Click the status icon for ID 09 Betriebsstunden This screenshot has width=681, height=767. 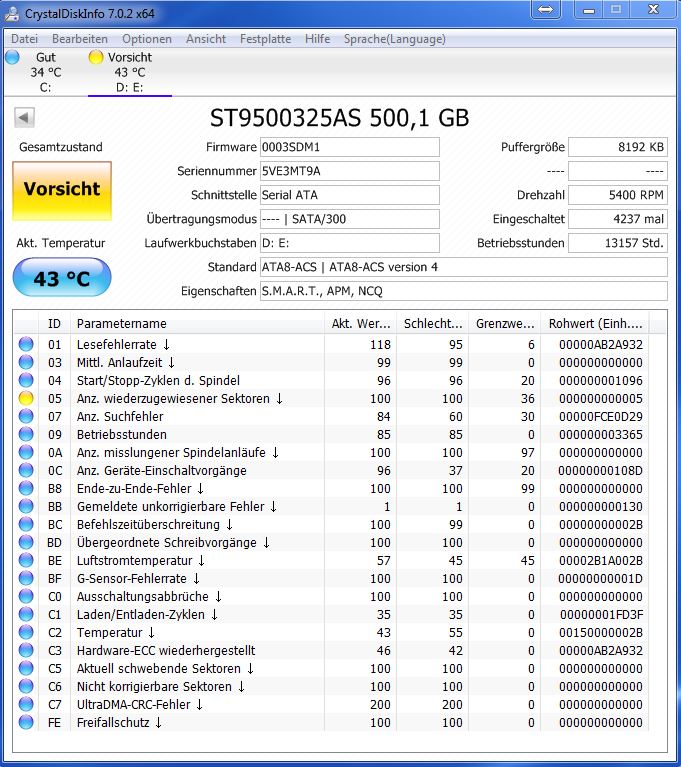[26, 434]
